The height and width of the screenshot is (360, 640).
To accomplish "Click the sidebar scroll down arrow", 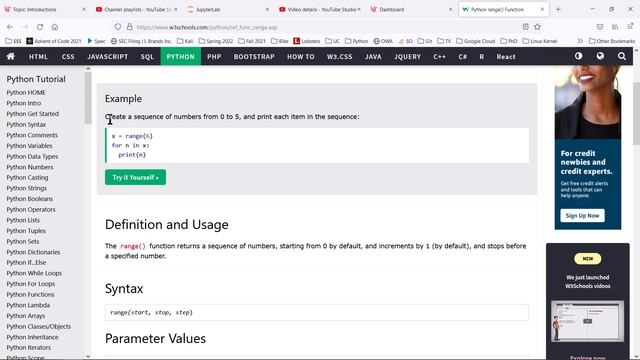I will [88, 356].
